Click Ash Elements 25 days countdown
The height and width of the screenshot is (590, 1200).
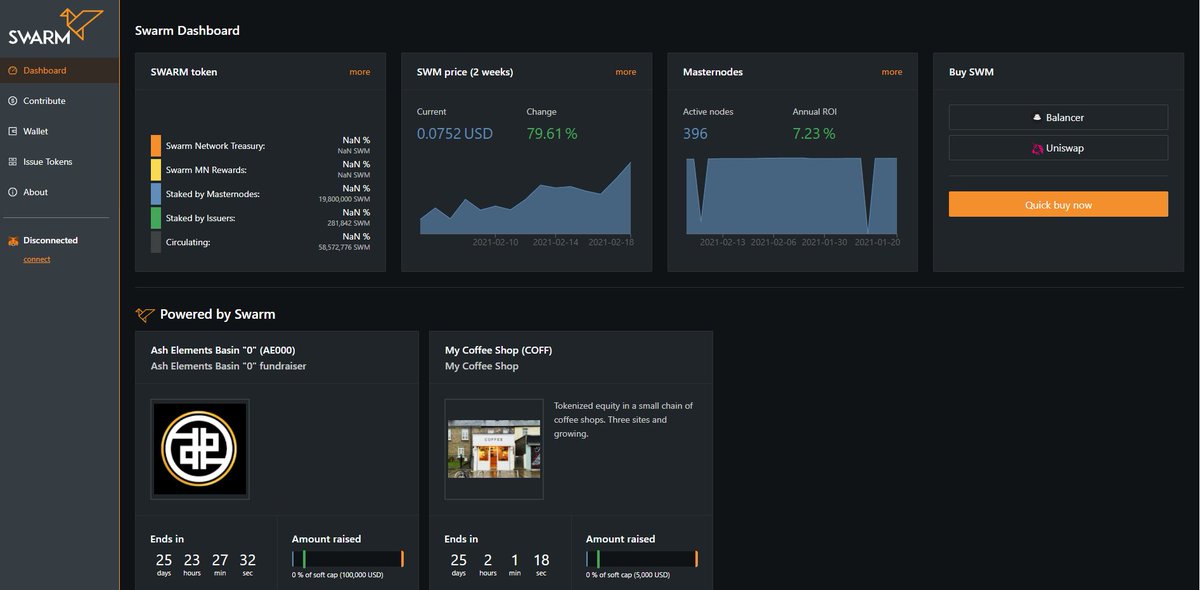point(164,564)
